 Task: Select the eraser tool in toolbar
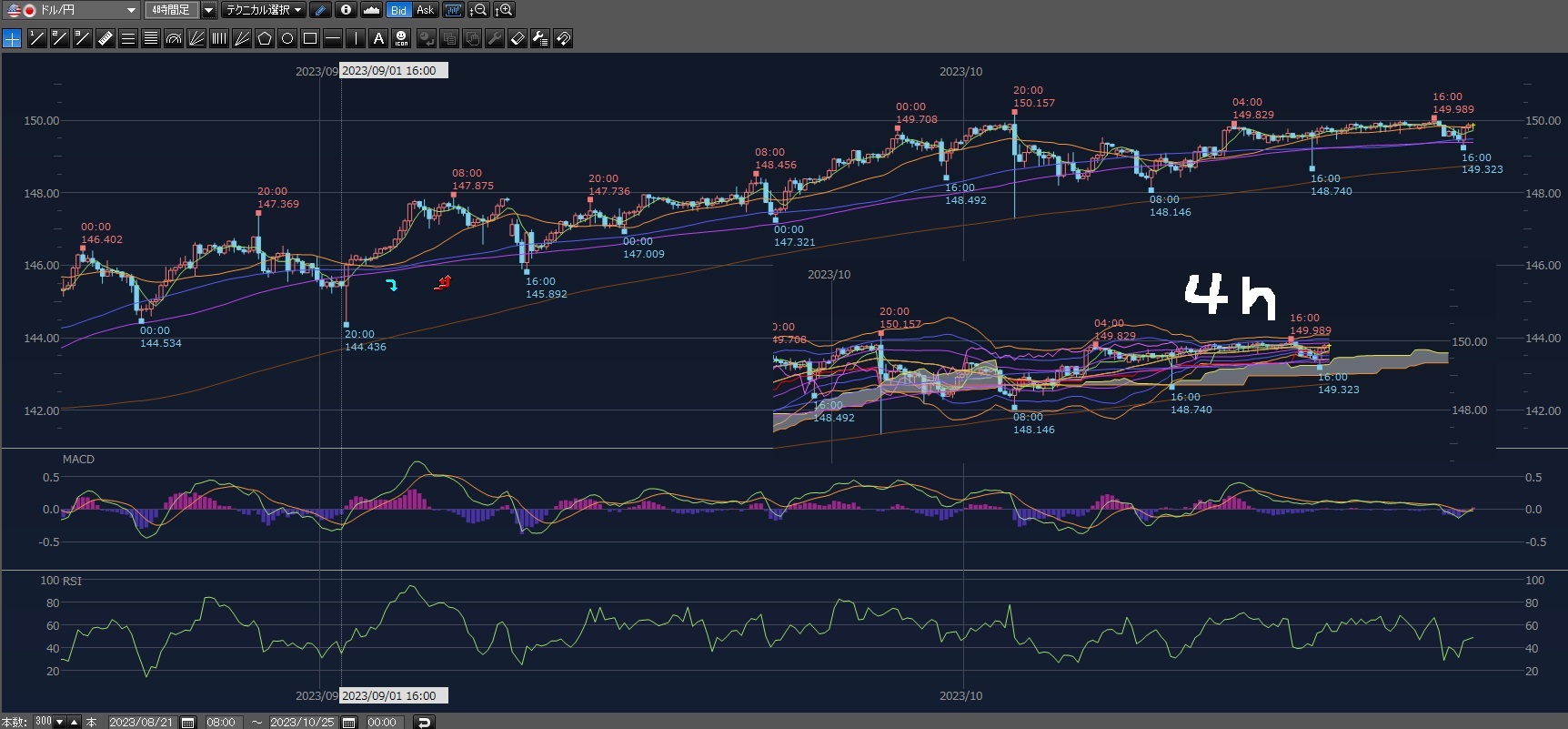tap(518, 38)
